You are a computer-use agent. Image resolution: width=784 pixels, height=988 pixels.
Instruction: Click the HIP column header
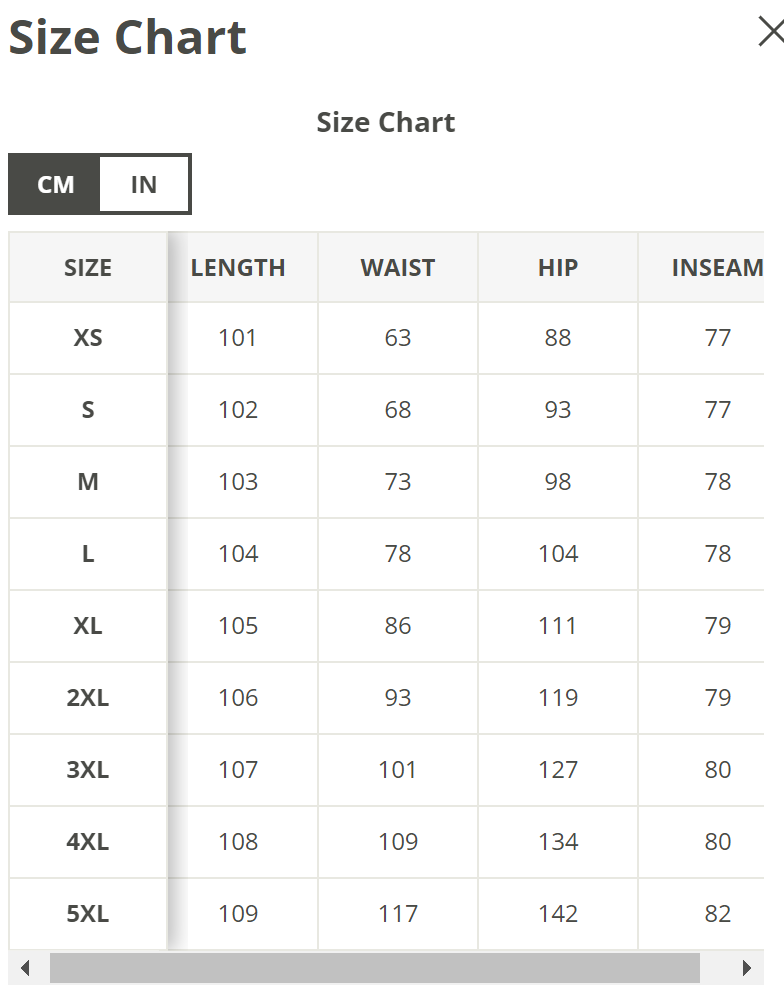coord(558,268)
